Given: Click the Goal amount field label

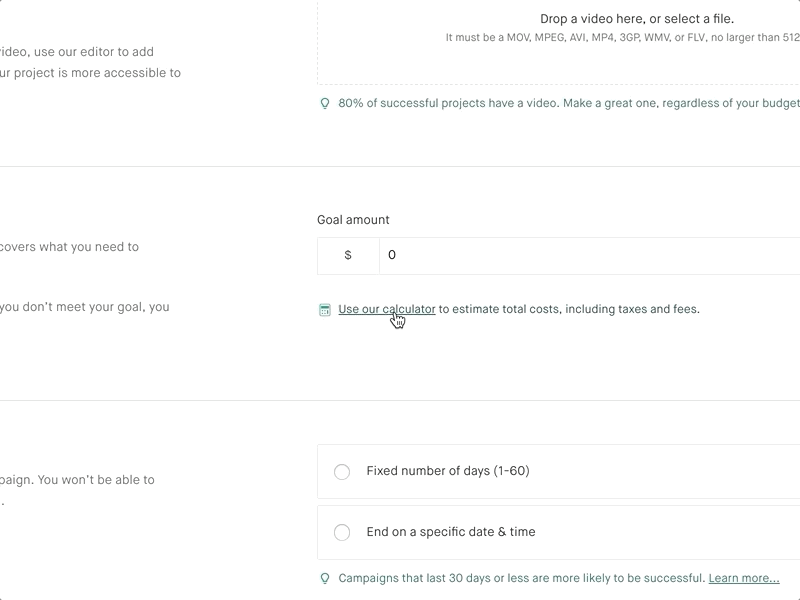Looking at the screenshot, I should coord(353,220).
